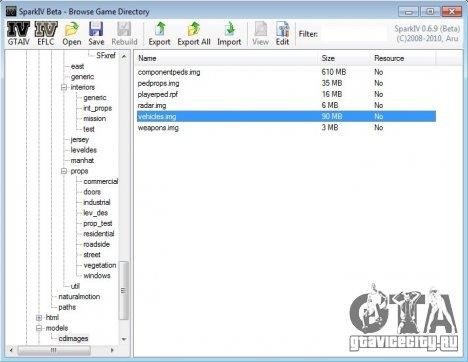Image resolution: width=468 pixels, height=362 pixels.
Task: Click the Import toolbar icon
Action: coord(229,33)
